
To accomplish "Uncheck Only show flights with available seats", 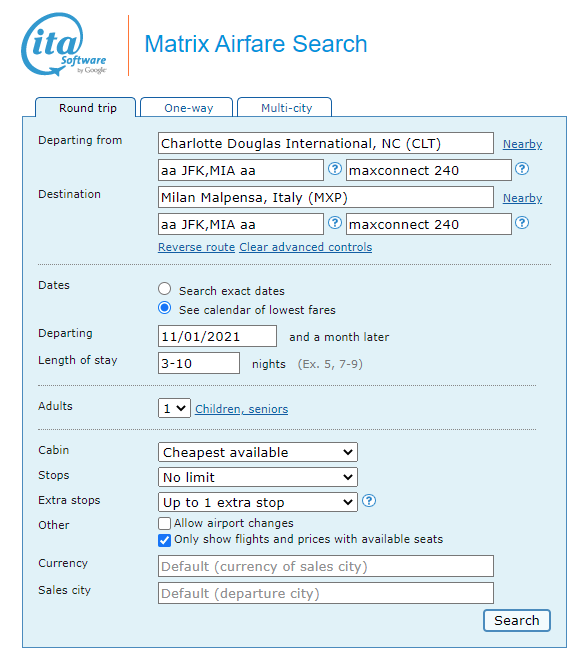I will click(164, 540).
